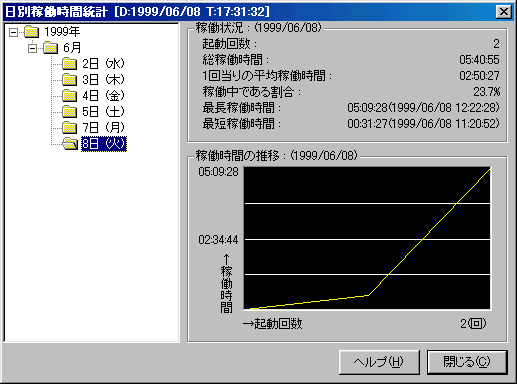Click the 最短稼働時間 label
Screen dimensions: 517x384
tap(242, 124)
